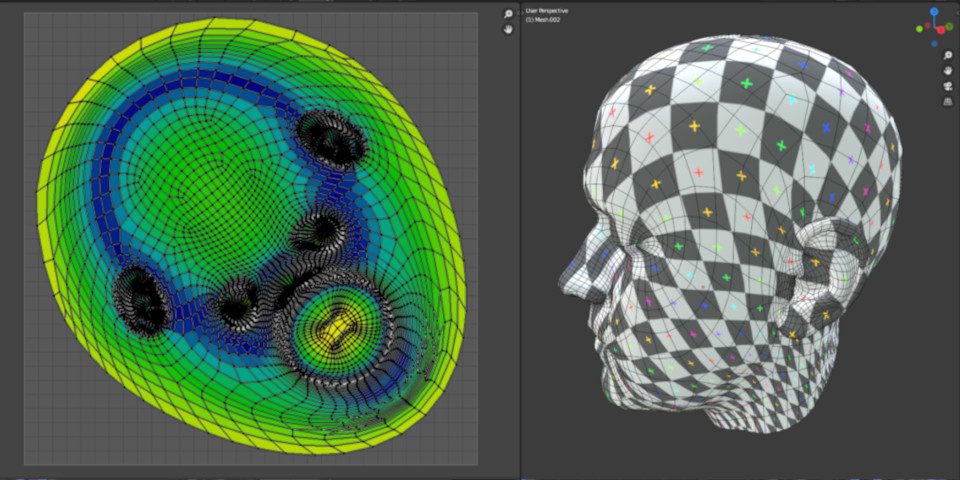Click the zoom magnifier in the UV editor
960x480 pixels.
(508, 14)
